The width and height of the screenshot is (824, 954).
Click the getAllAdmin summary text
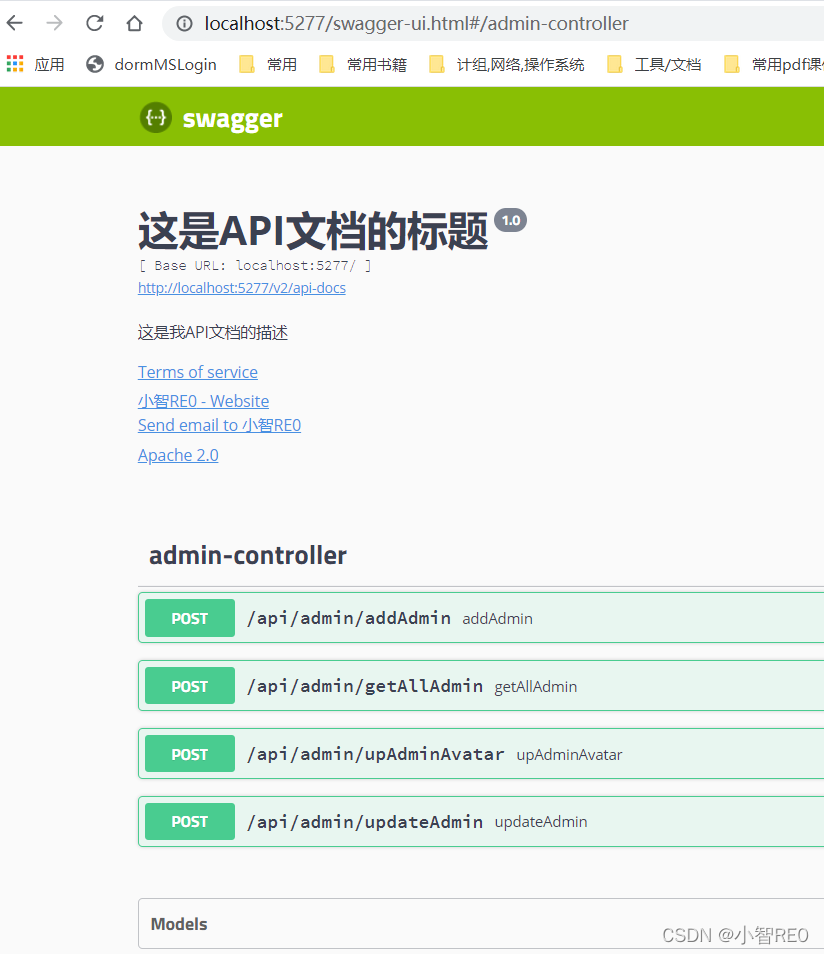[536, 687]
